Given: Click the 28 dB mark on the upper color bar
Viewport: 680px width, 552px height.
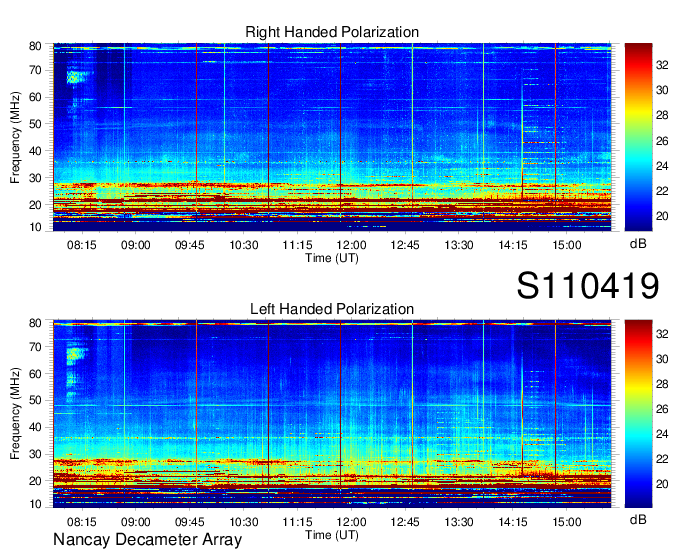Looking at the screenshot, I should pyautogui.click(x=662, y=115).
